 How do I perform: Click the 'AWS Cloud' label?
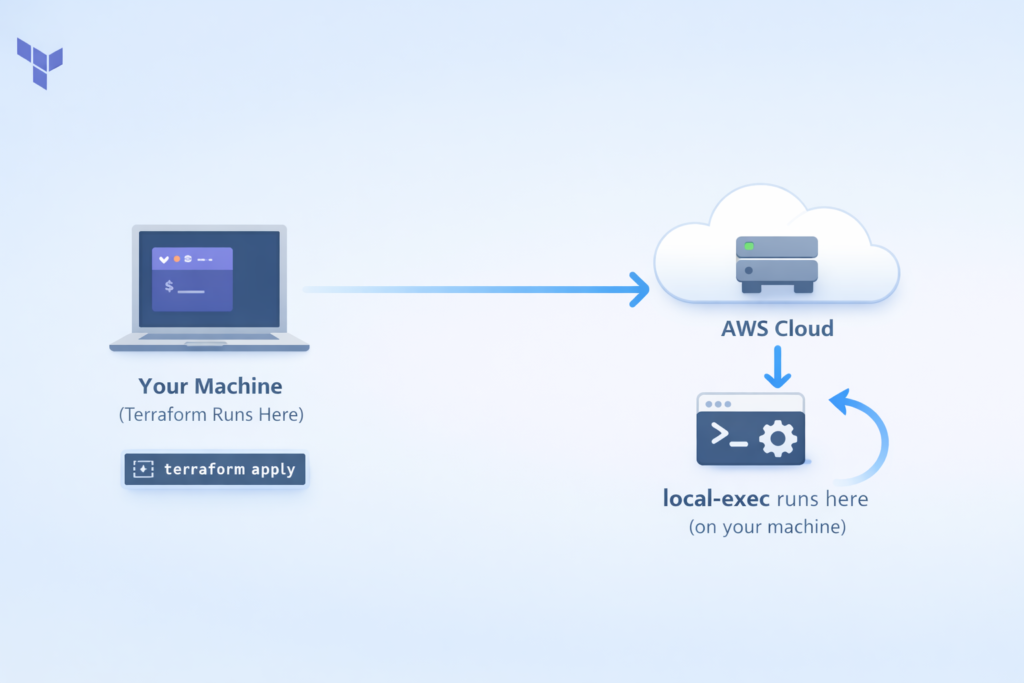[x=777, y=328]
